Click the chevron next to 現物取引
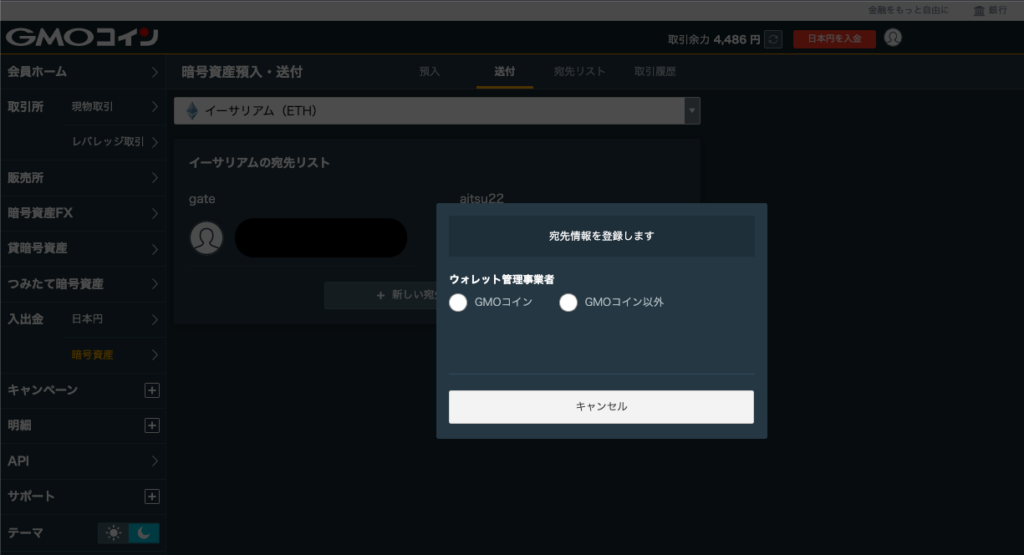Image resolution: width=1024 pixels, height=555 pixels. [x=155, y=106]
